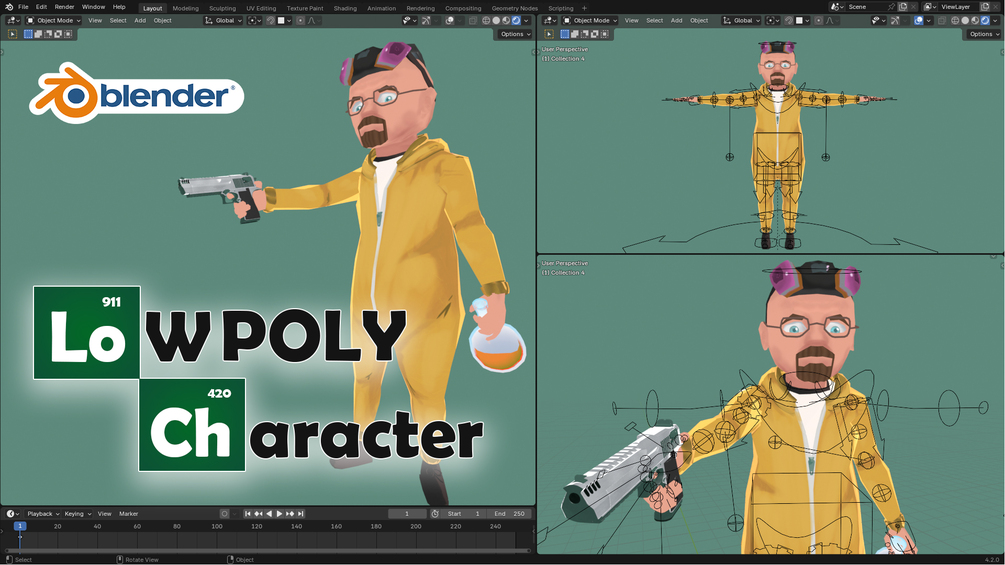Select wireframe shading in the left viewport
1005x565 pixels.
tap(486, 20)
